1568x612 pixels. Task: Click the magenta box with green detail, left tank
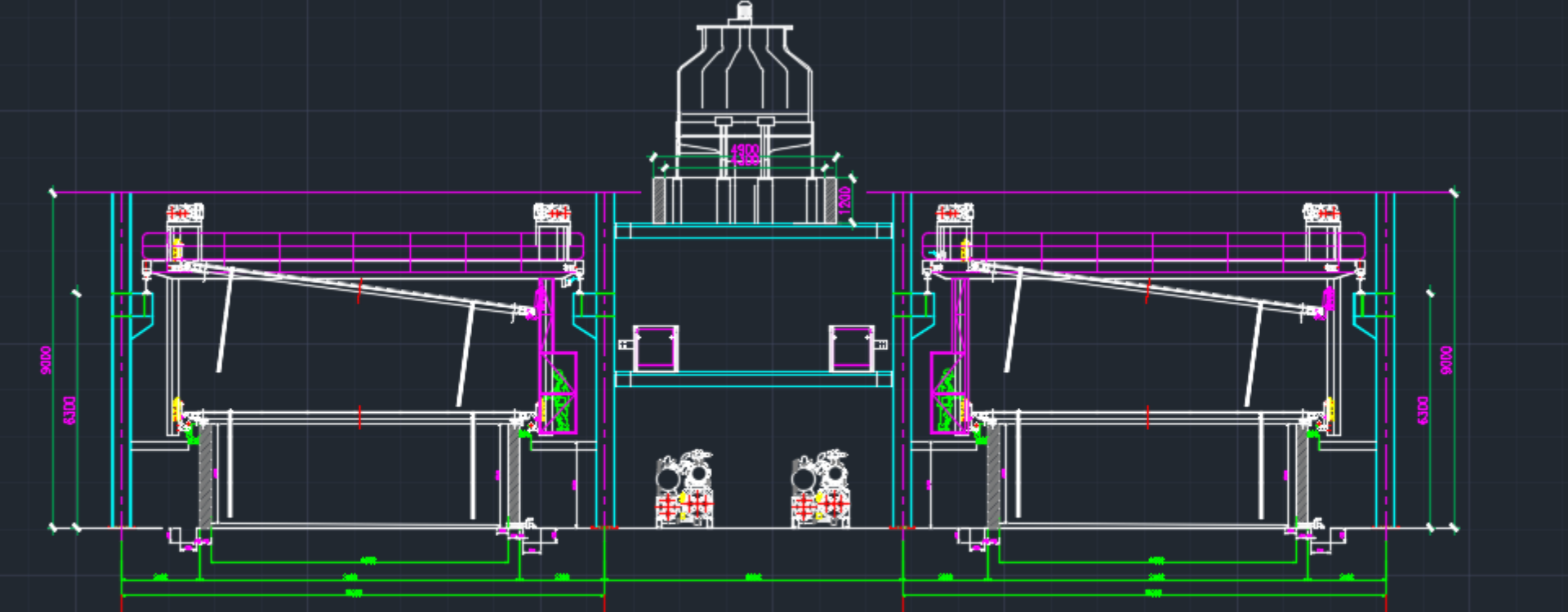tap(559, 392)
